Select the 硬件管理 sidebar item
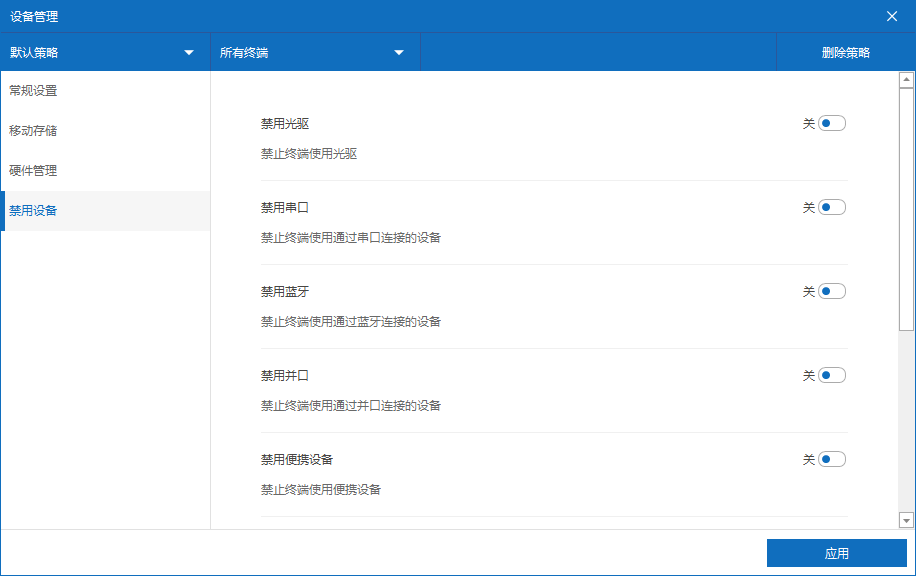 point(105,171)
